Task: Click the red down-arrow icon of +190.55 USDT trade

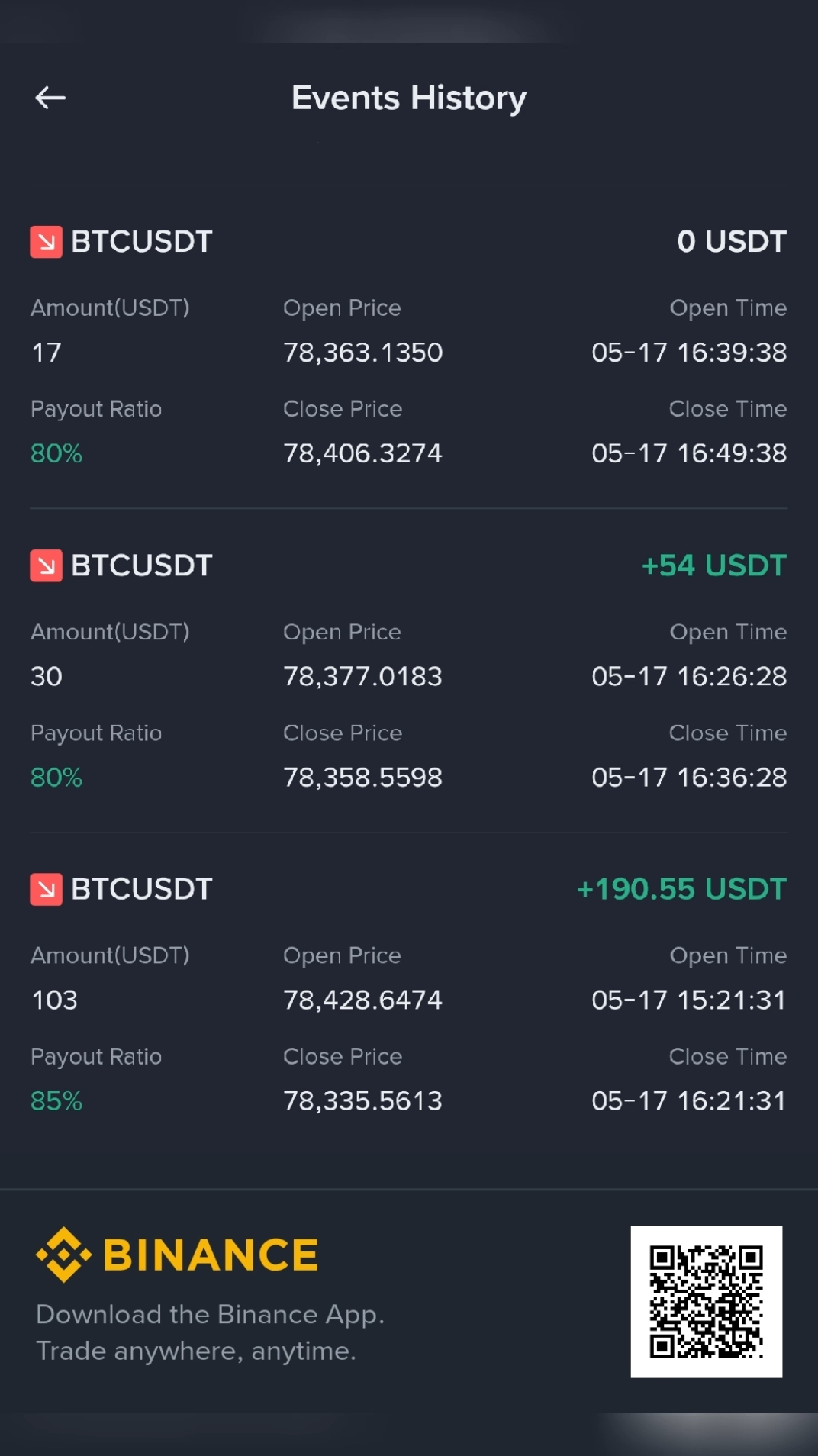Action: [x=46, y=889]
